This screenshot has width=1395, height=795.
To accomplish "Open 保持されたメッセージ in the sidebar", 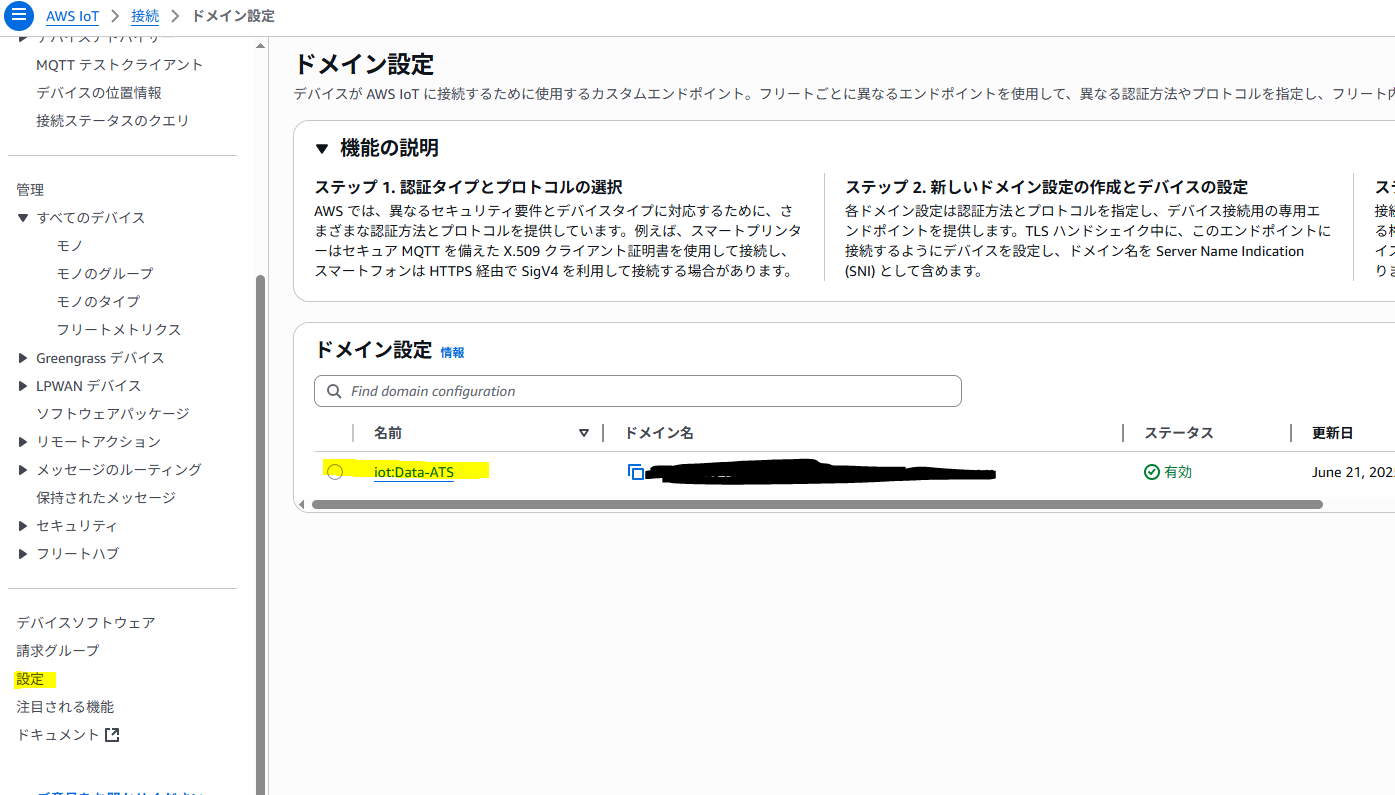I will point(106,498).
